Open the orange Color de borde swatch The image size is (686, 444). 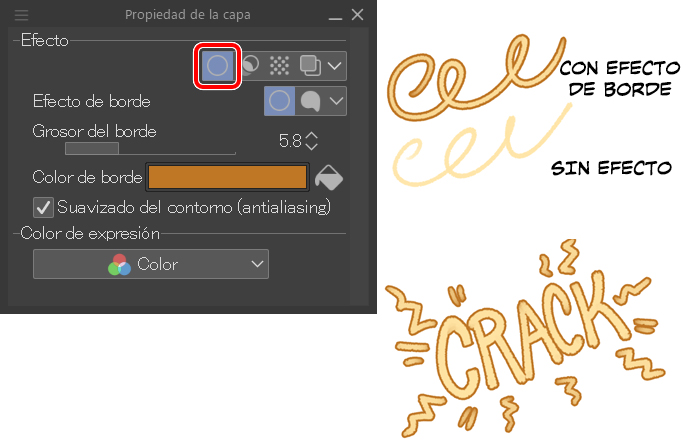[x=228, y=177]
